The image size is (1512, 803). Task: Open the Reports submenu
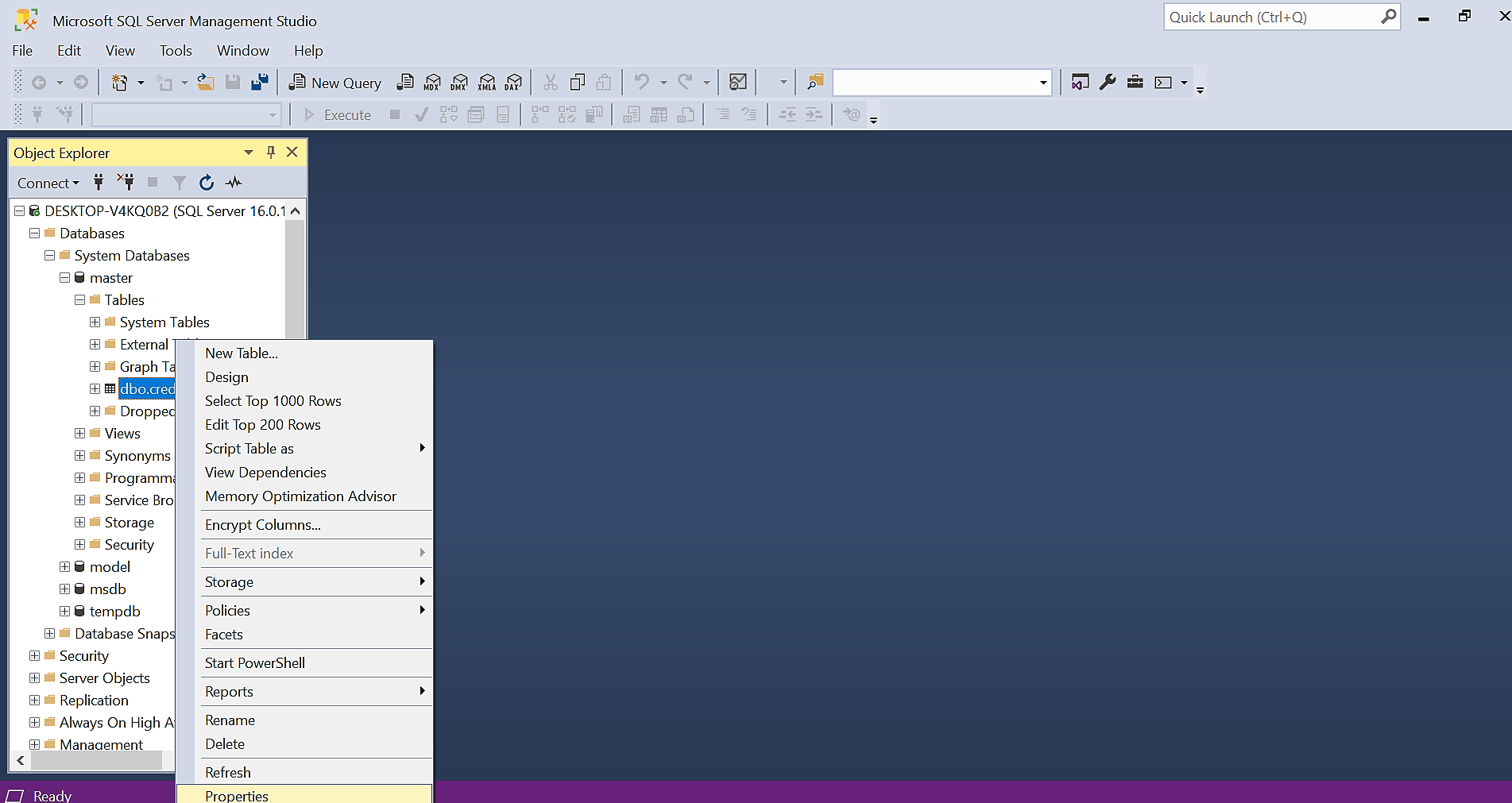(x=304, y=692)
